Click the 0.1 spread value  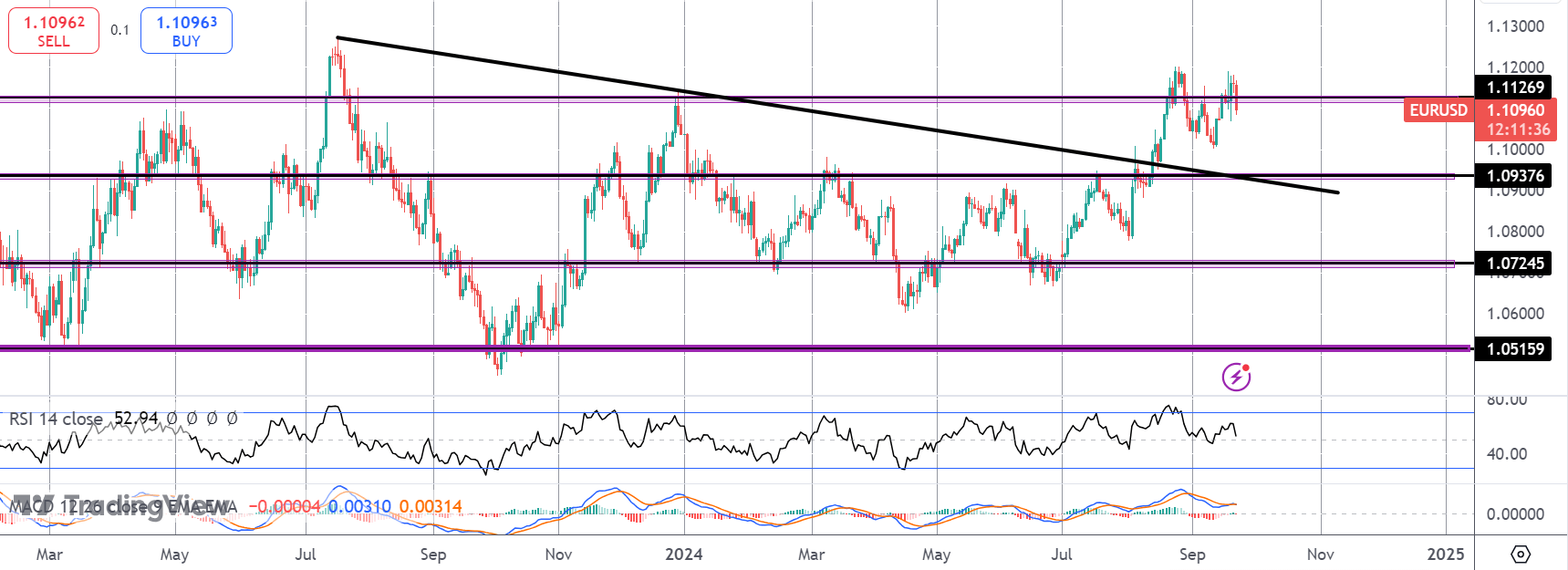[119, 30]
